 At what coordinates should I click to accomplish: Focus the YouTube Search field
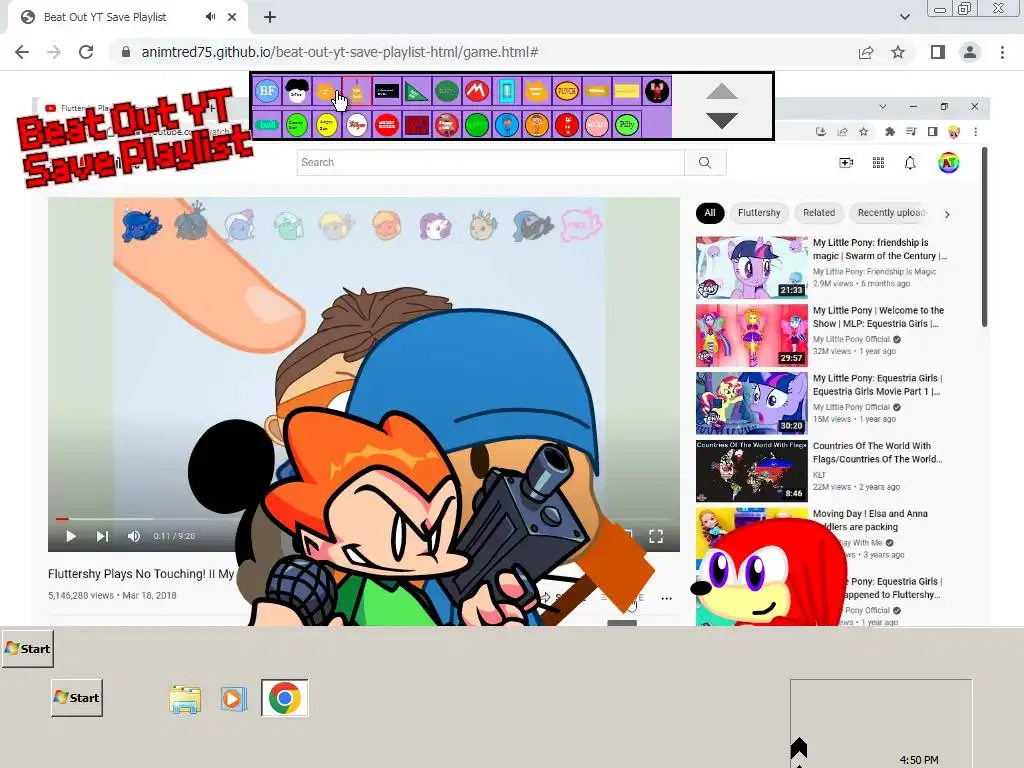(490, 163)
